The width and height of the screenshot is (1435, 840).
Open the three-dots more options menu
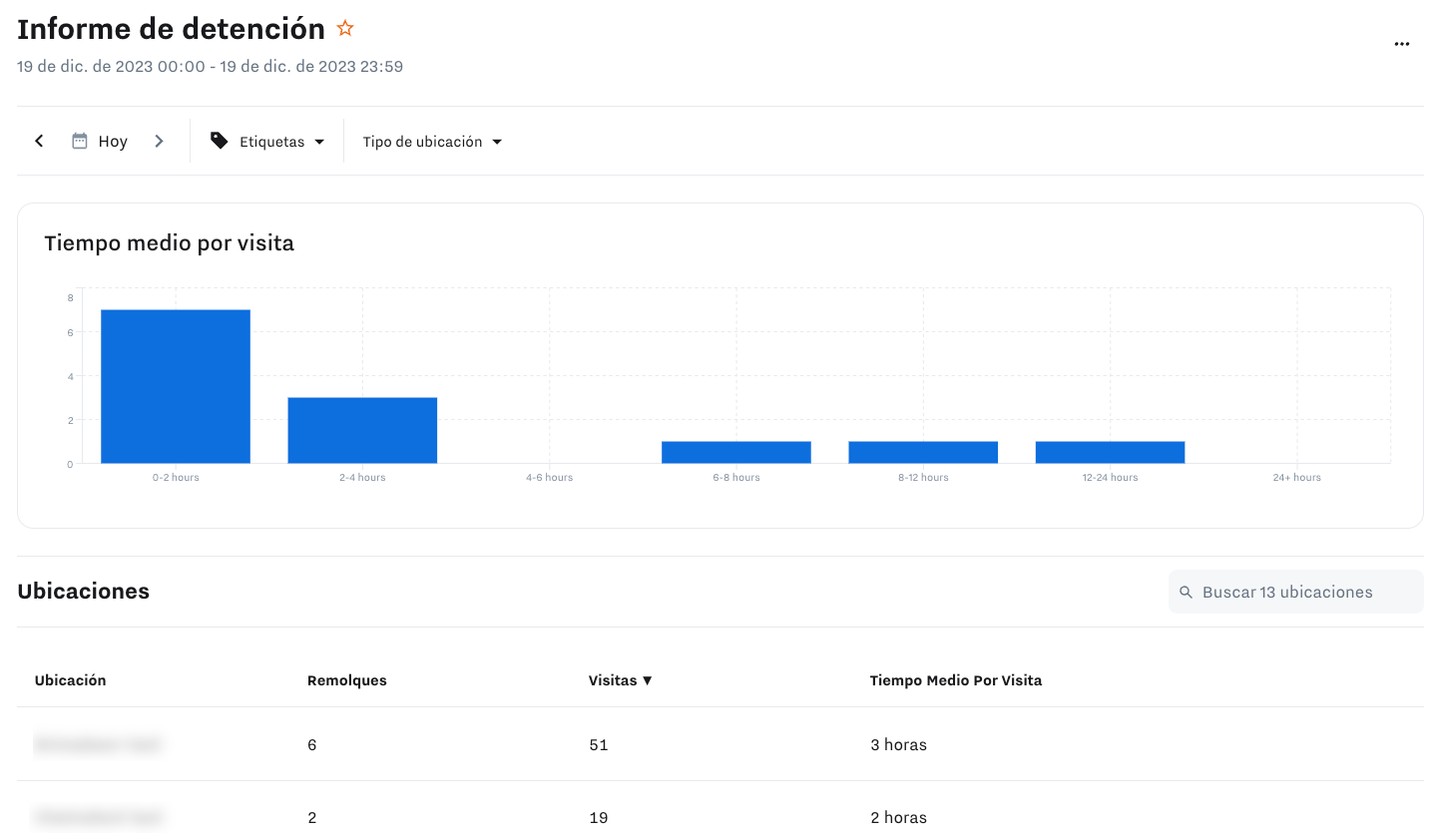(1402, 44)
